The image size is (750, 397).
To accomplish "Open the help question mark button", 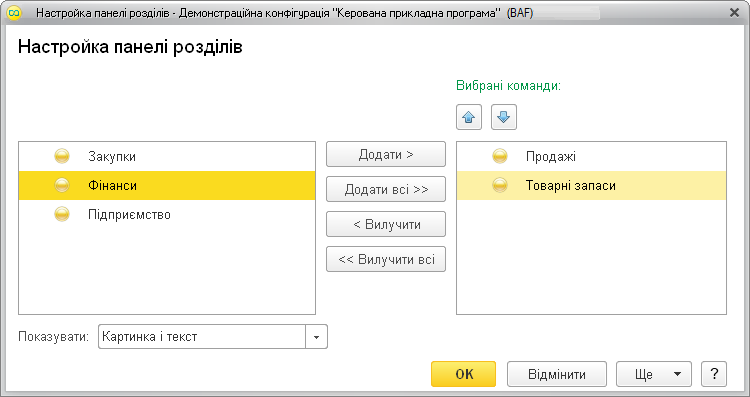I will 714,374.
